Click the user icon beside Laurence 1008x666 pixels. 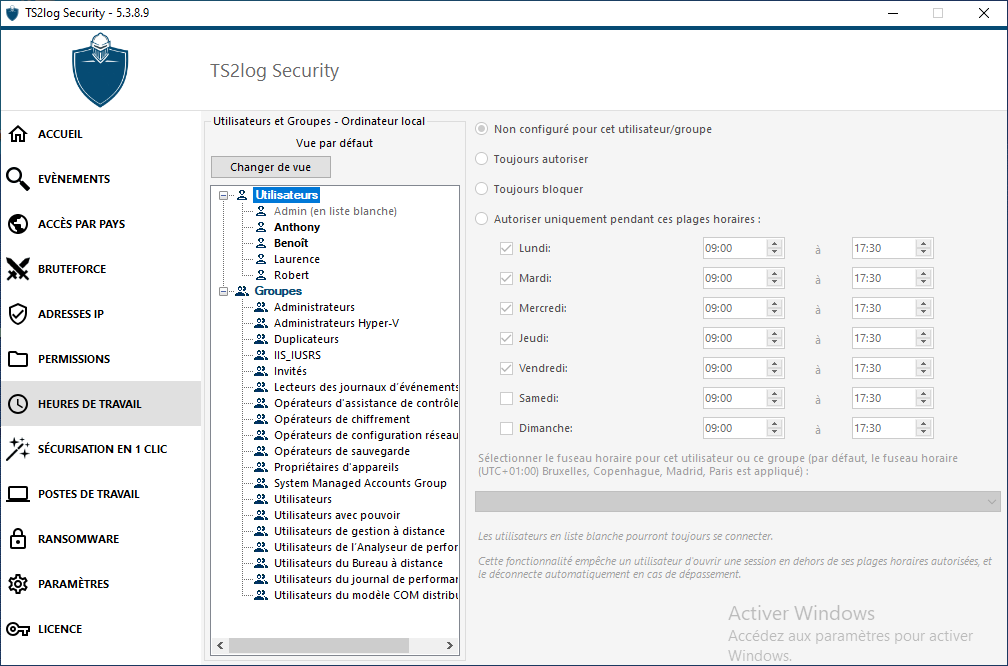tap(261, 259)
